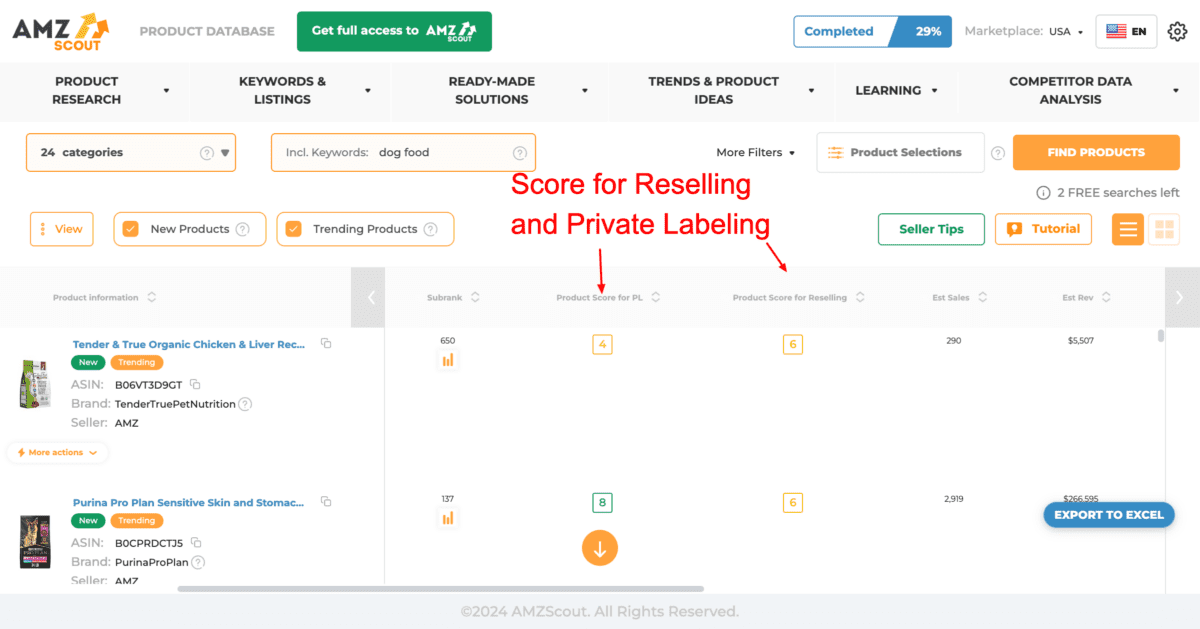1200x629 pixels.
Task: Open subrank chart icon for Tender & True
Action: tap(448, 360)
